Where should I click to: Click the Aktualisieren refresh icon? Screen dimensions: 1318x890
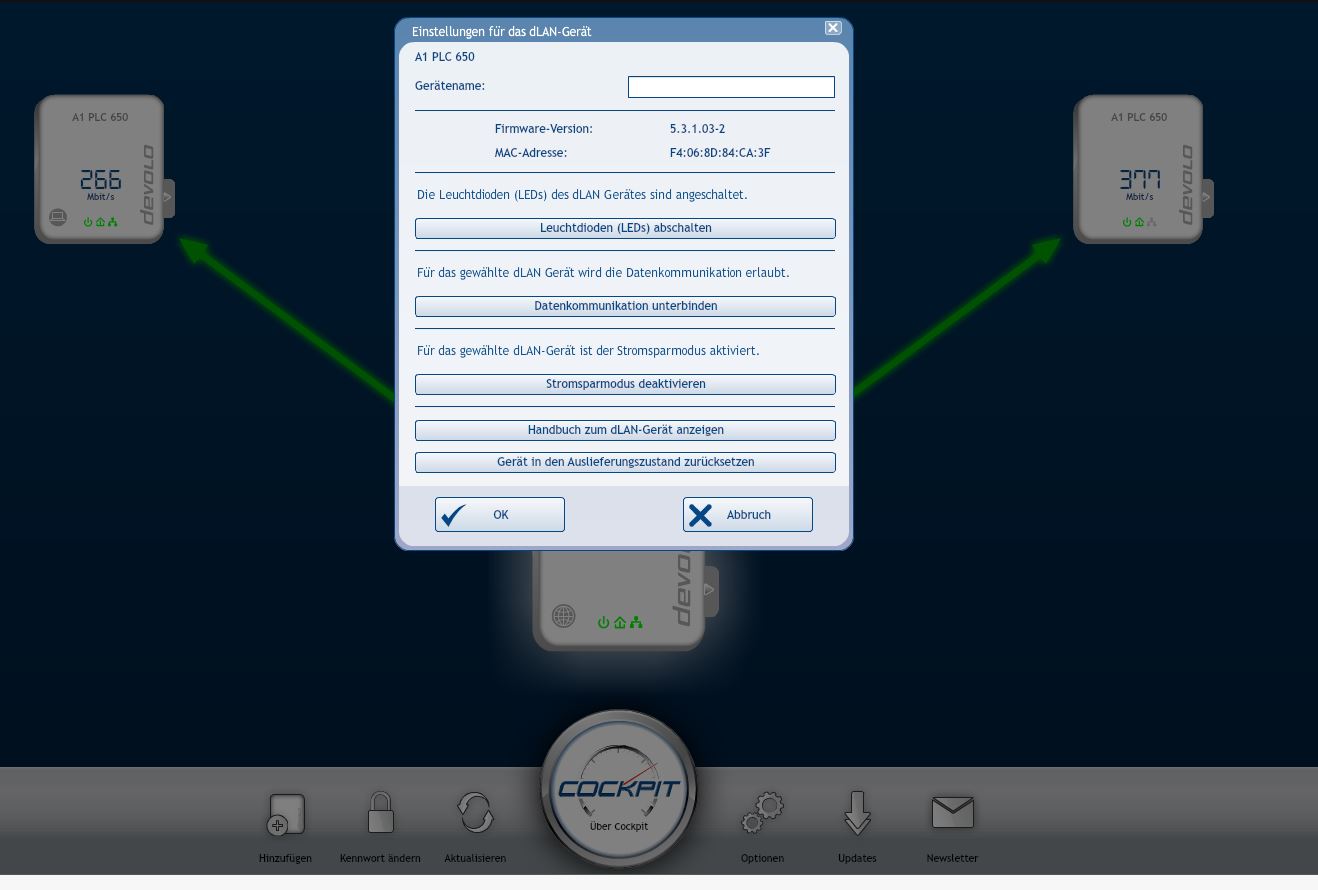point(475,813)
